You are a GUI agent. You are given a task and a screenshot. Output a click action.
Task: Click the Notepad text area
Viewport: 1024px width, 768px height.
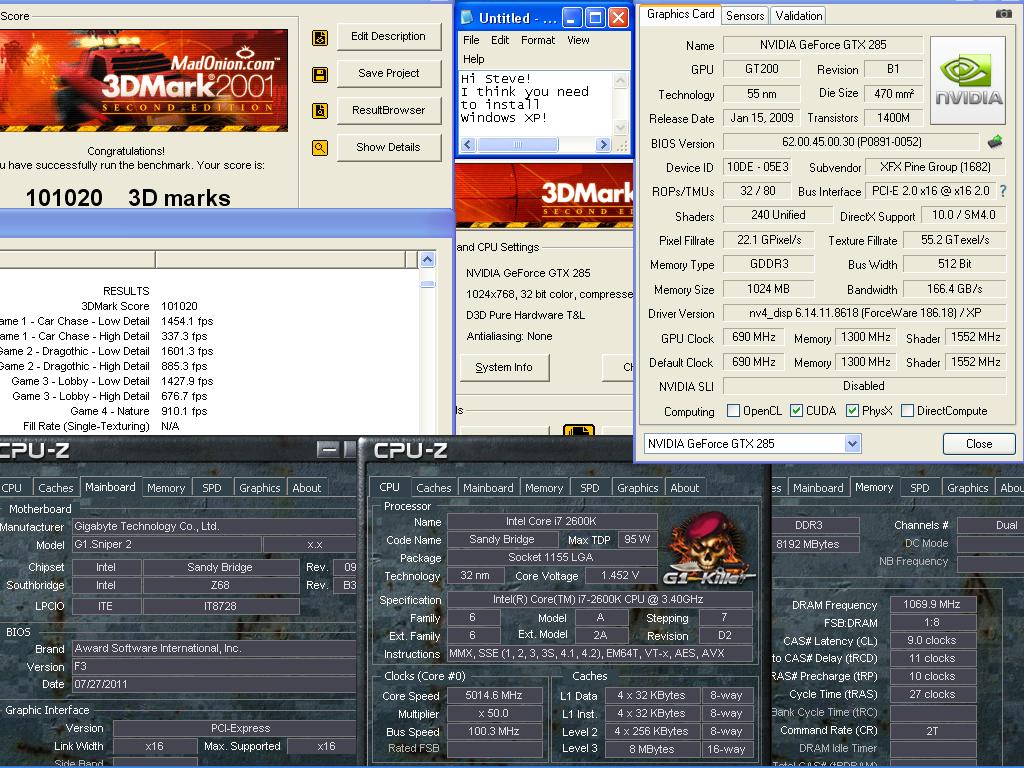pos(537,103)
